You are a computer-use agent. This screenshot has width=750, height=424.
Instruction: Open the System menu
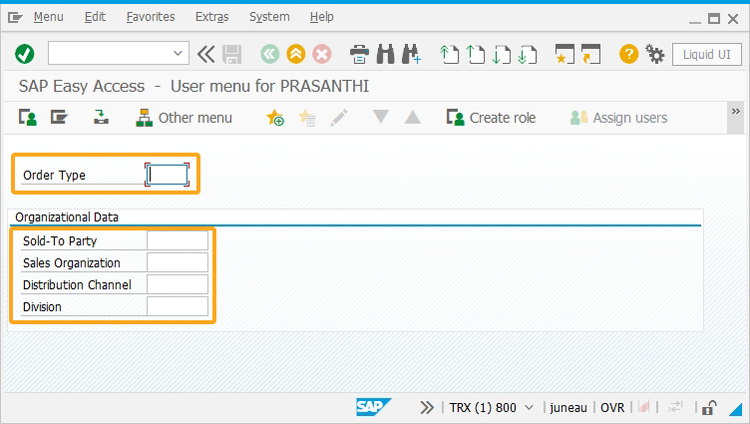(x=269, y=17)
